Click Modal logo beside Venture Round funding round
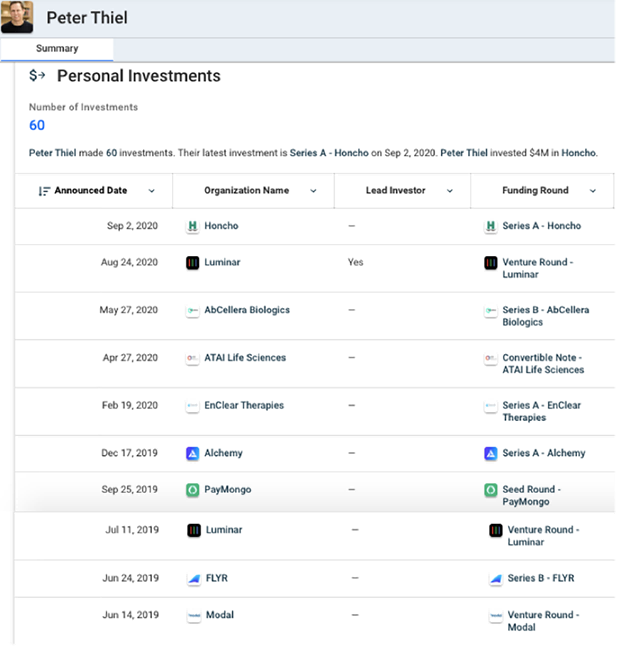This screenshot has height=665, width=640. click(x=496, y=615)
